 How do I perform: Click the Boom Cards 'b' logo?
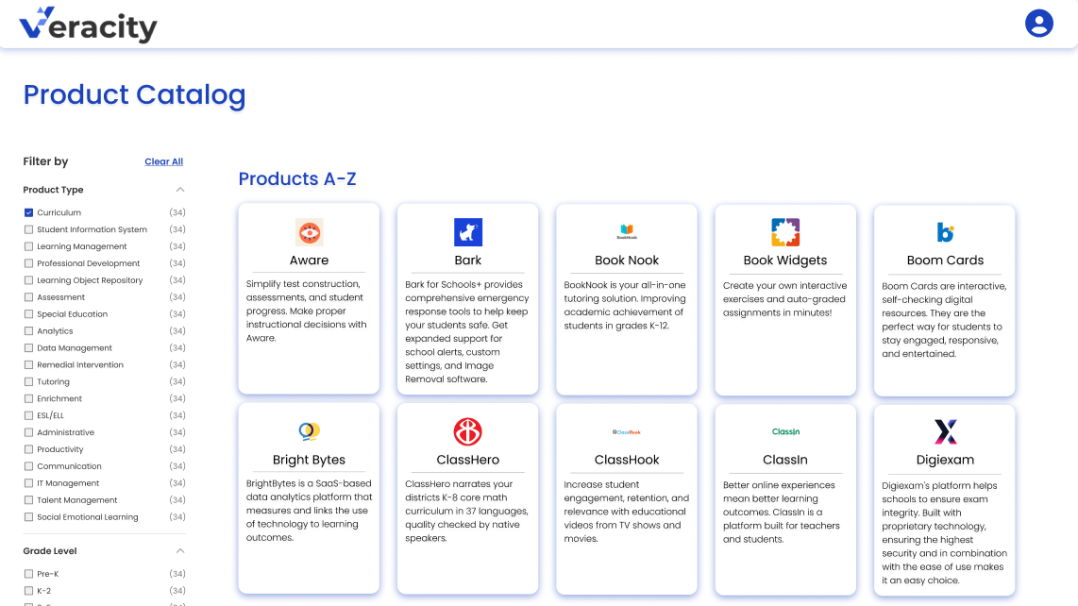point(945,232)
